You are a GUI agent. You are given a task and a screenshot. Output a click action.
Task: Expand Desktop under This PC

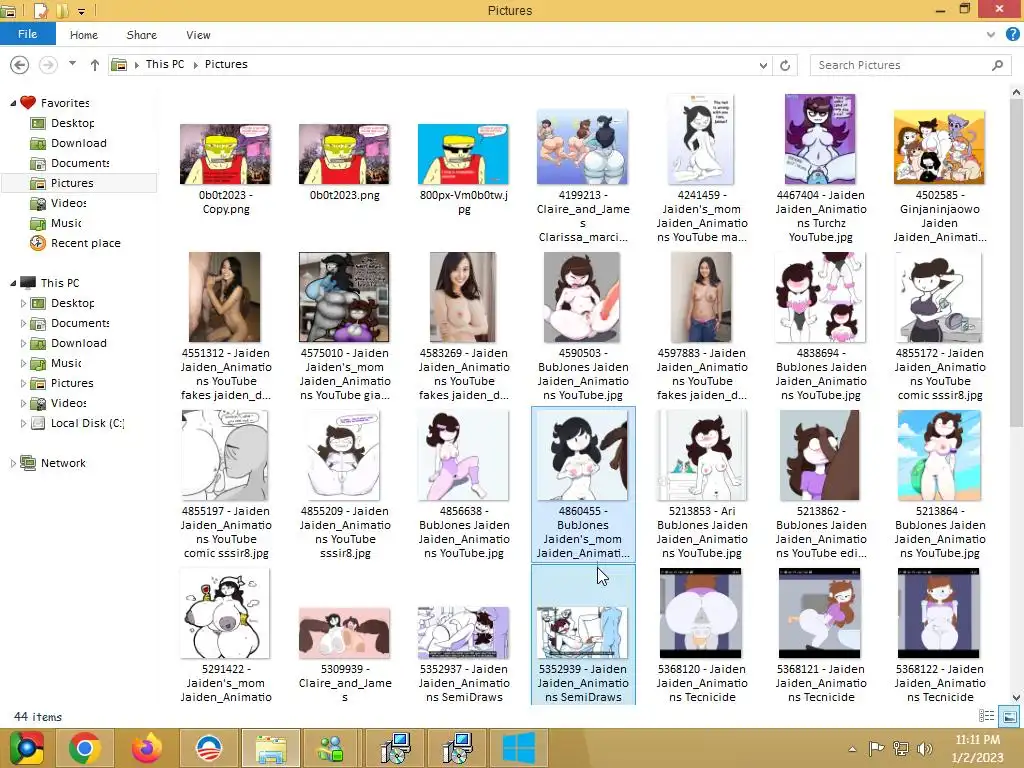[24, 303]
